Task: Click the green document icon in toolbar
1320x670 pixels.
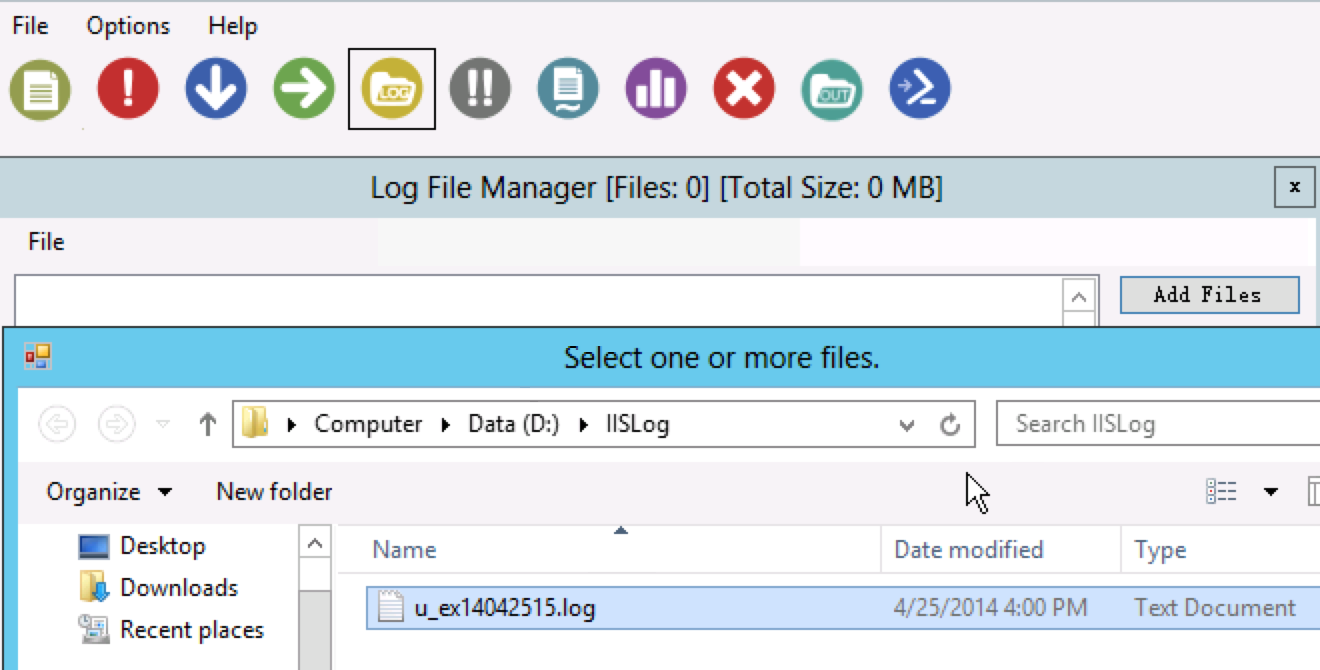Action: [40, 89]
